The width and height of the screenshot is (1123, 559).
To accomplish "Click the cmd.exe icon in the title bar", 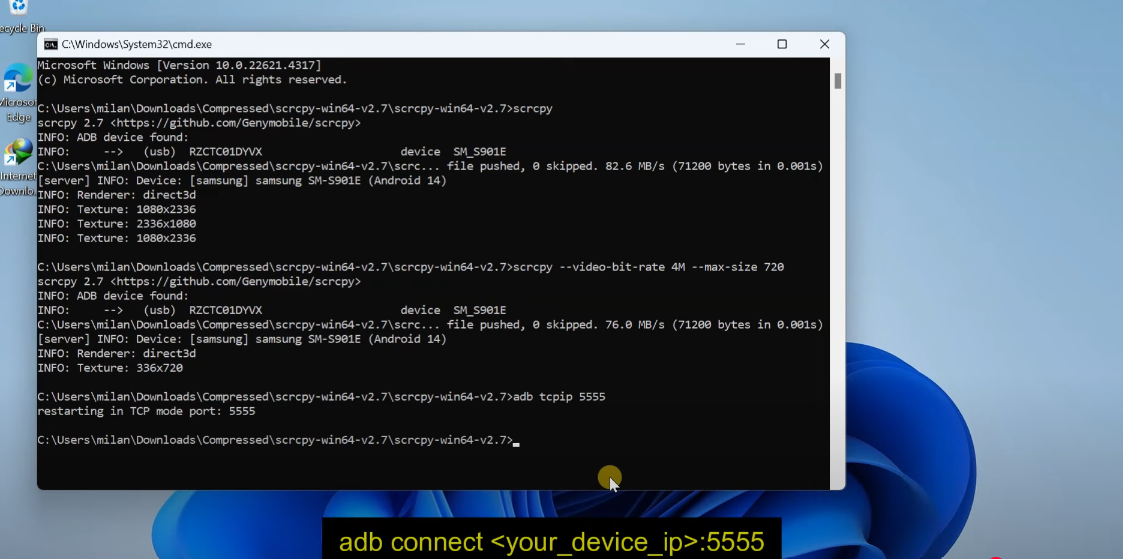I will coord(50,44).
